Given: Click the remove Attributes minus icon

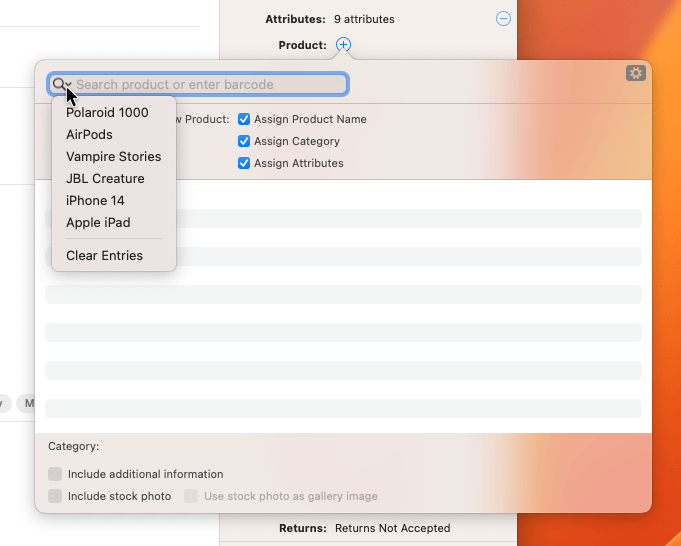Looking at the screenshot, I should 503,19.
